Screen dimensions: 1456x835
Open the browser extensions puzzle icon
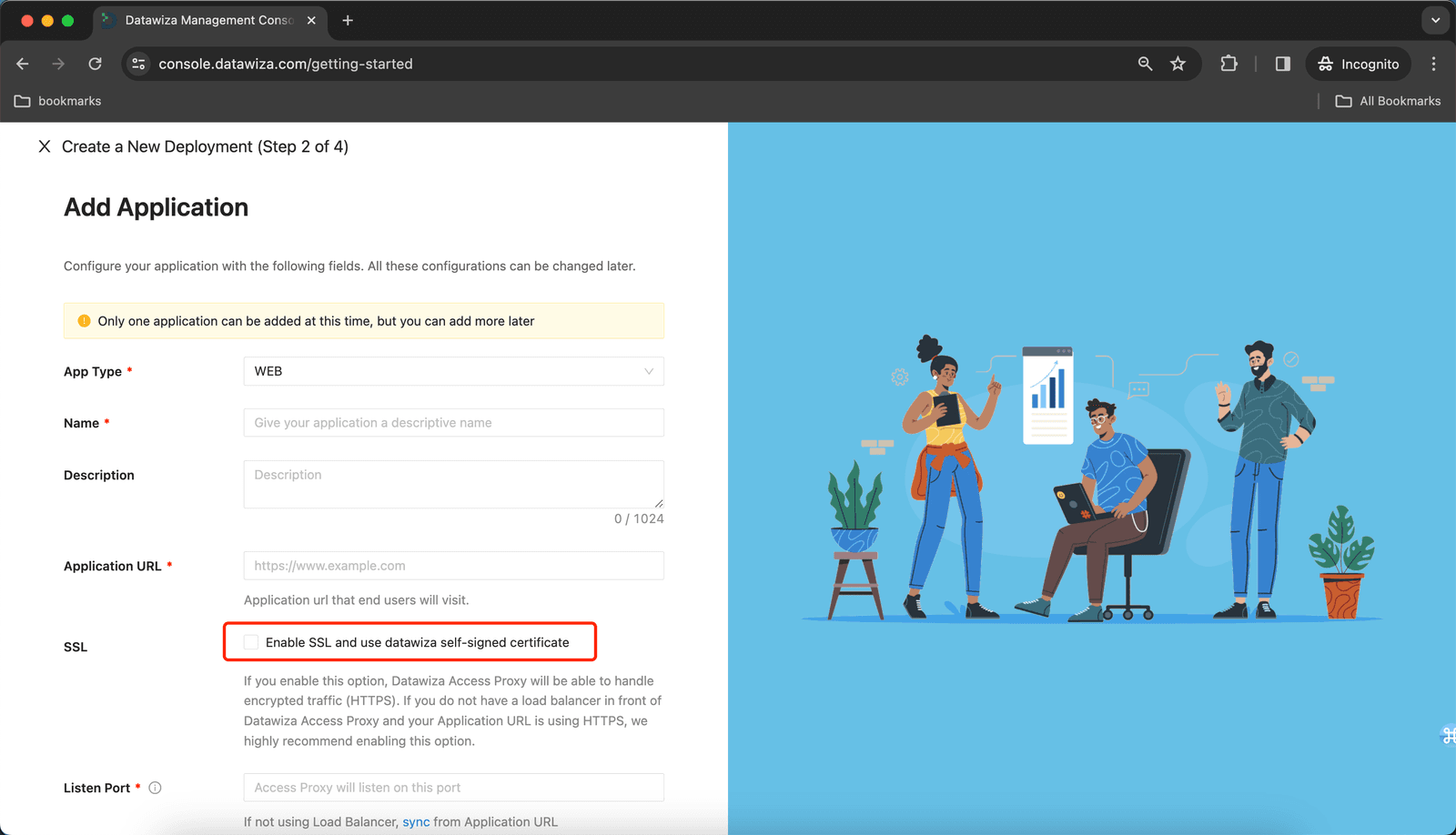pyautogui.click(x=1228, y=64)
